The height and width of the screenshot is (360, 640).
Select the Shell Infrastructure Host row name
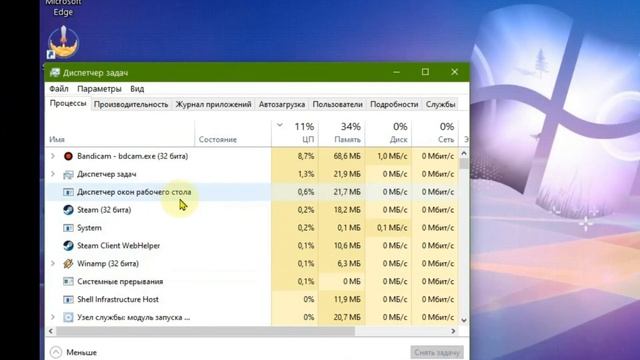(x=118, y=300)
